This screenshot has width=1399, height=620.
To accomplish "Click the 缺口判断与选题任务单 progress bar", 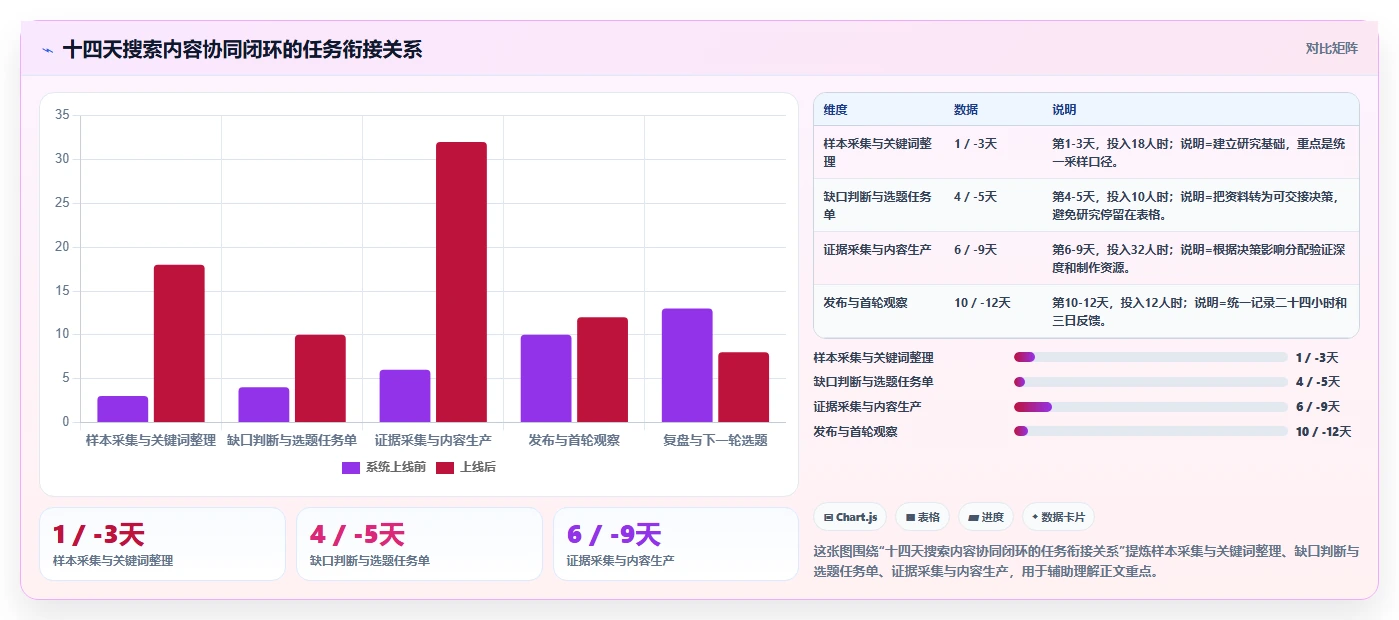I will point(1150,382).
